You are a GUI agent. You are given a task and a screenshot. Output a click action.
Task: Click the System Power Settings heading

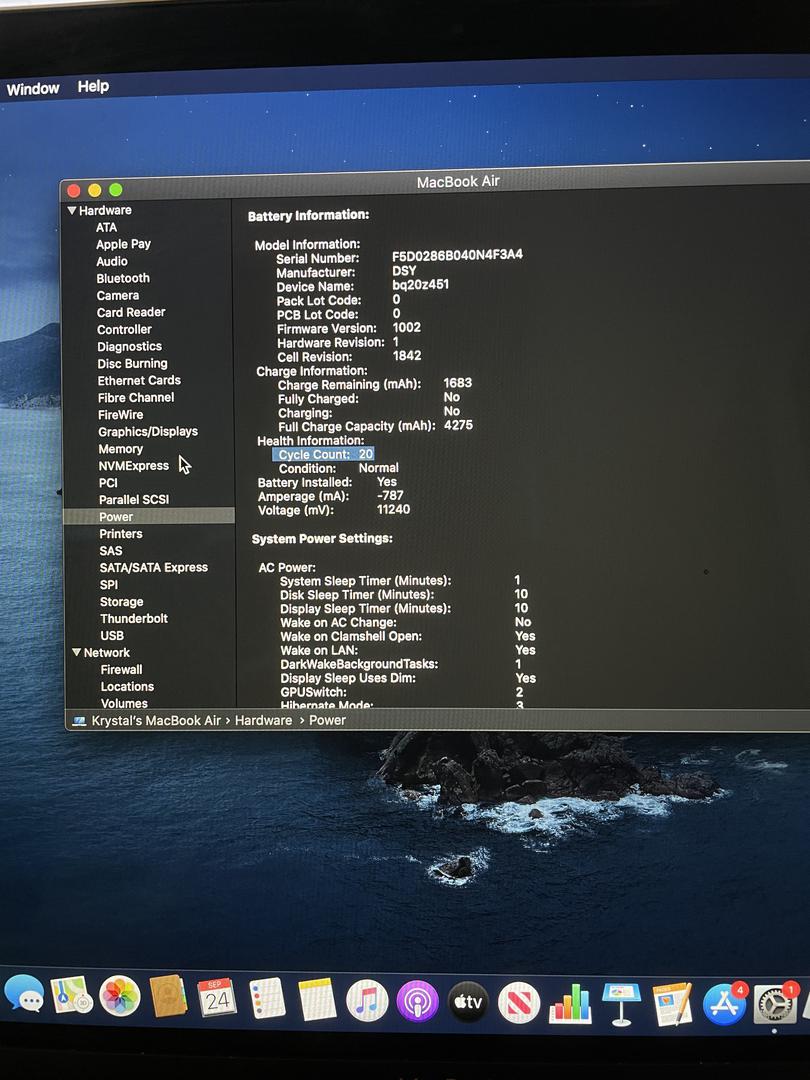pos(322,539)
